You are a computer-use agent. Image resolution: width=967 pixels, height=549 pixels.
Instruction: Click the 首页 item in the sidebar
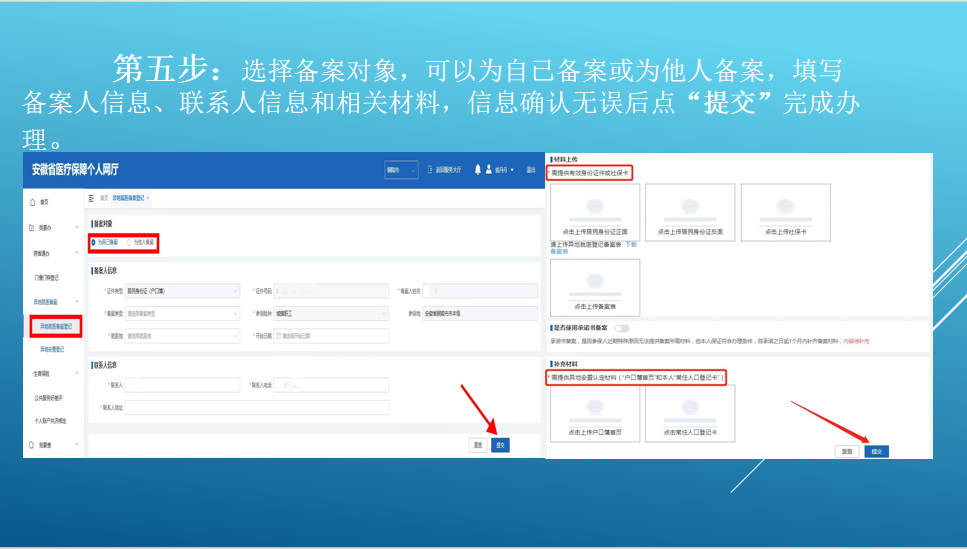[44, 202]
